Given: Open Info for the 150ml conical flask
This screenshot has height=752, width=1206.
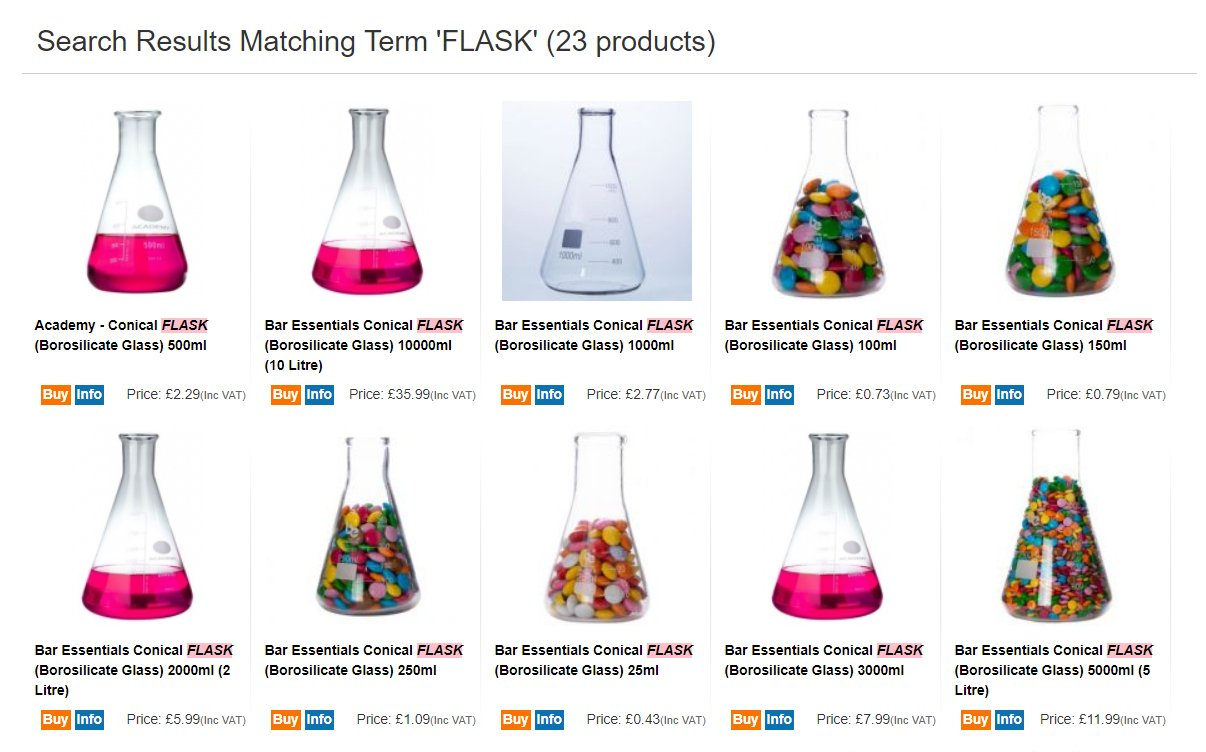Looking at the screenshot, I should coord(1009,394).
